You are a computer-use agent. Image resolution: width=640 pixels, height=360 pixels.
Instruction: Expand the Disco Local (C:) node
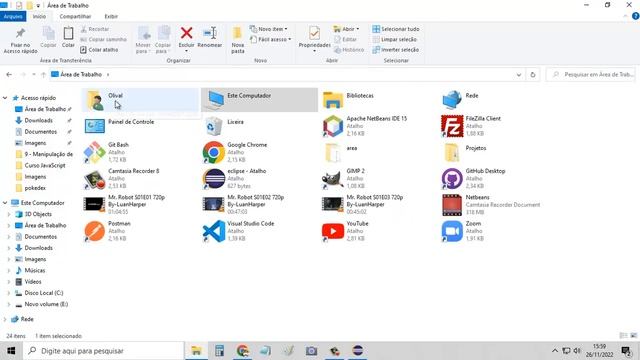coord(9,293)
